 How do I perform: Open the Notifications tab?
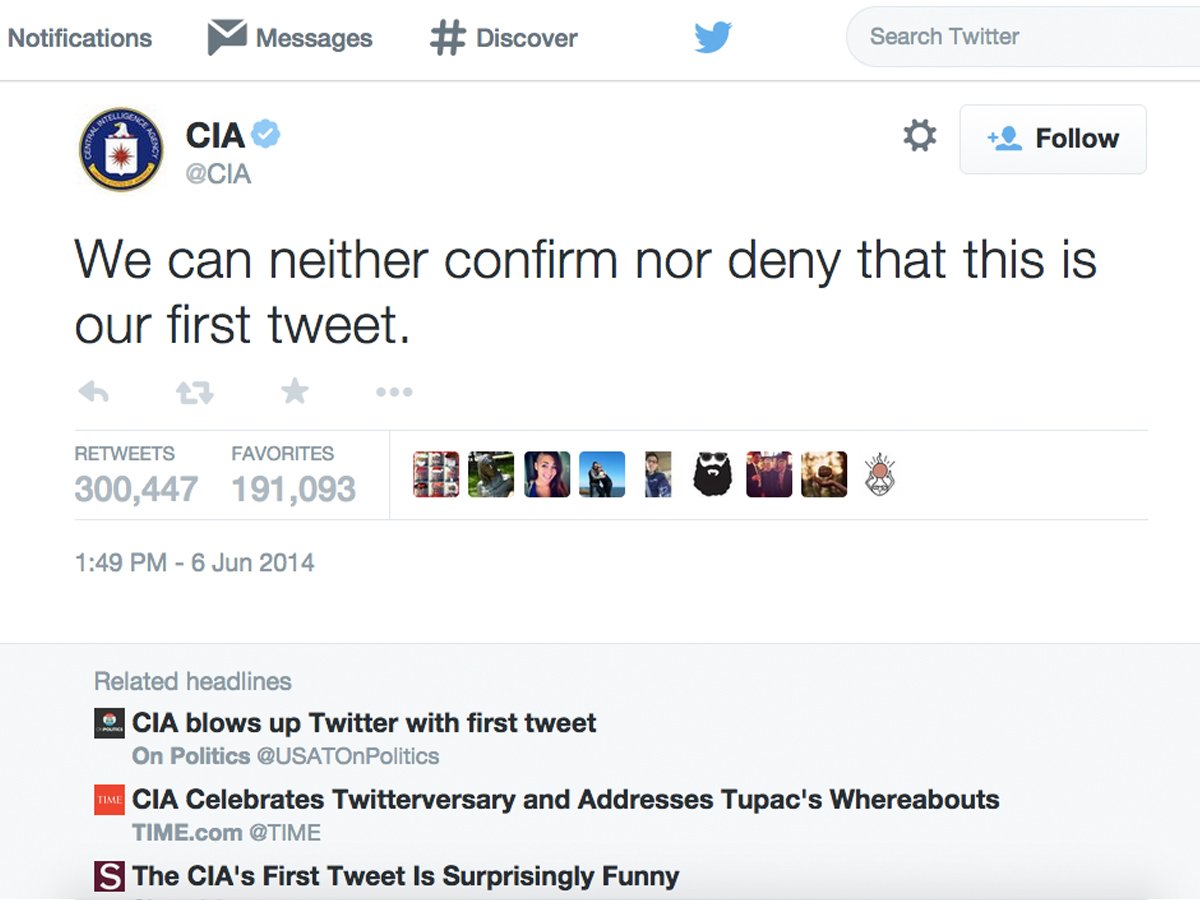[x=80, y=38]
